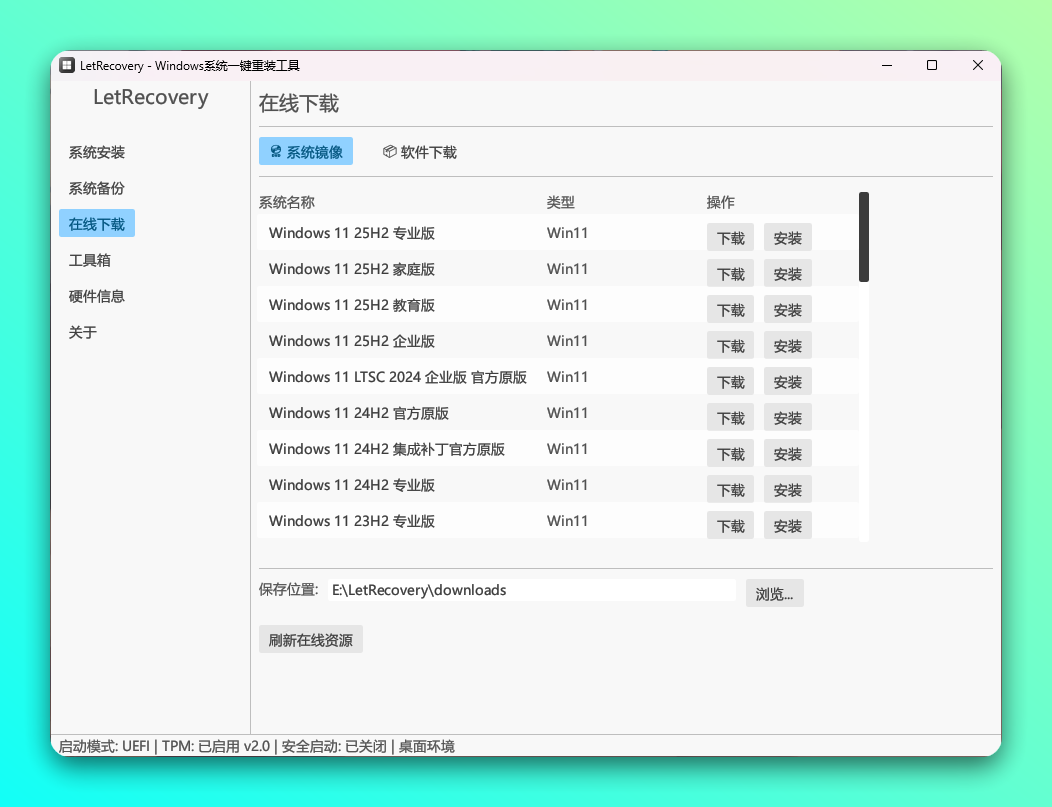
Task: Select the highlighted 在线下载 sidebar tab
Action: point(96,223)
